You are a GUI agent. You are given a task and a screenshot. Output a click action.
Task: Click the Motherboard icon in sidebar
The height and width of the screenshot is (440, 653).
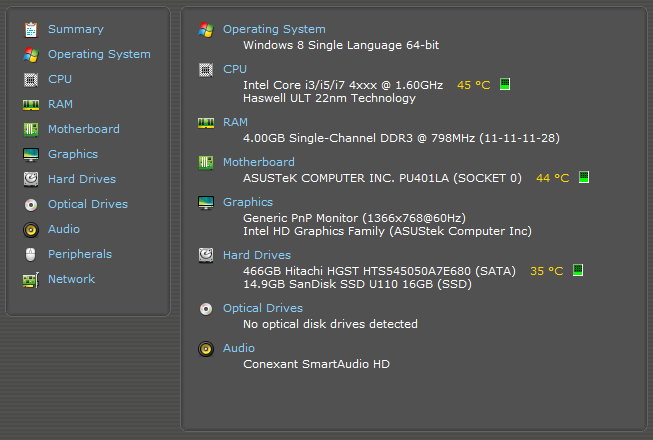(31, 129)
